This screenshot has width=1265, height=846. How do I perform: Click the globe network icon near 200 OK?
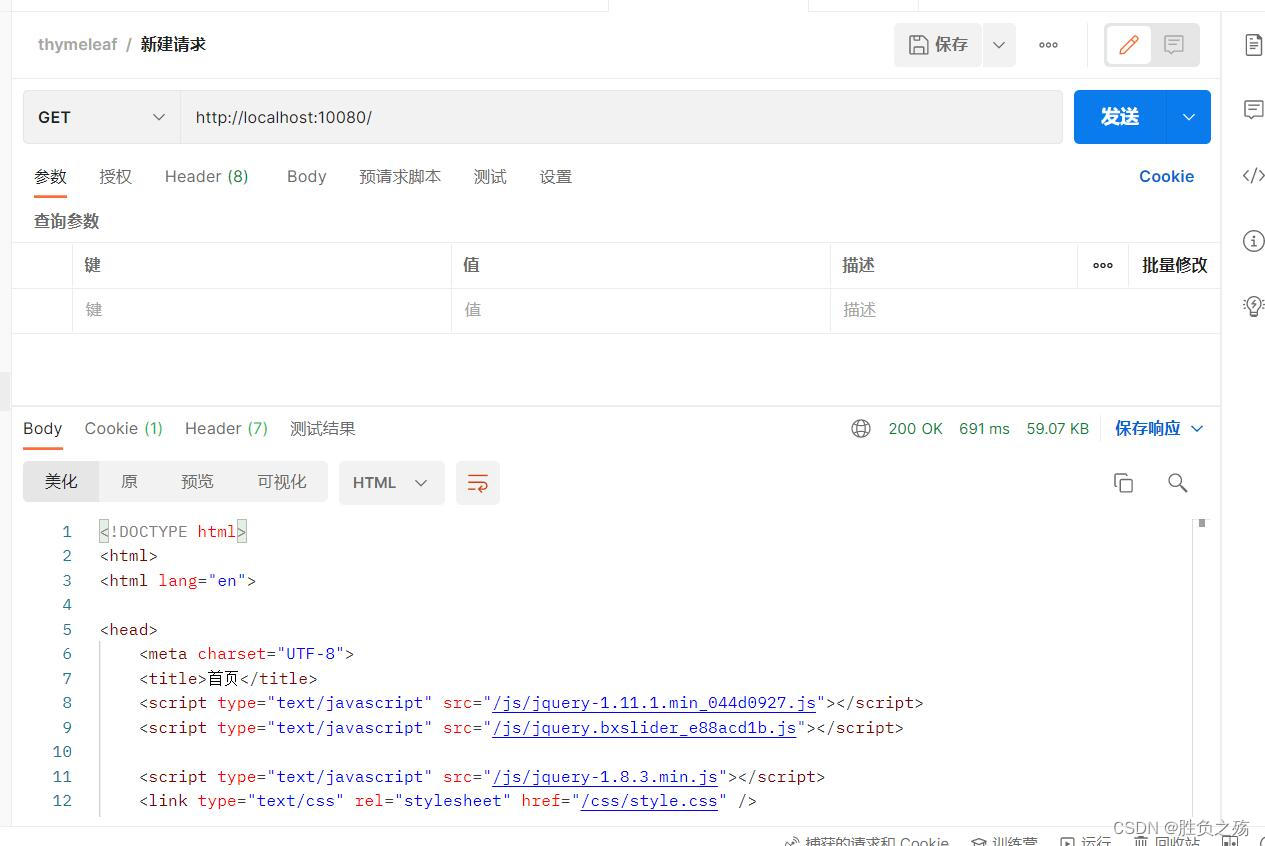(x=861, y=429)
